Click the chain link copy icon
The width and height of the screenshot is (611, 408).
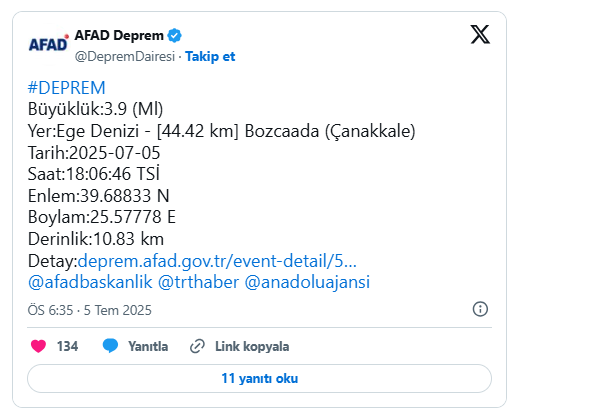click(197, 346)
